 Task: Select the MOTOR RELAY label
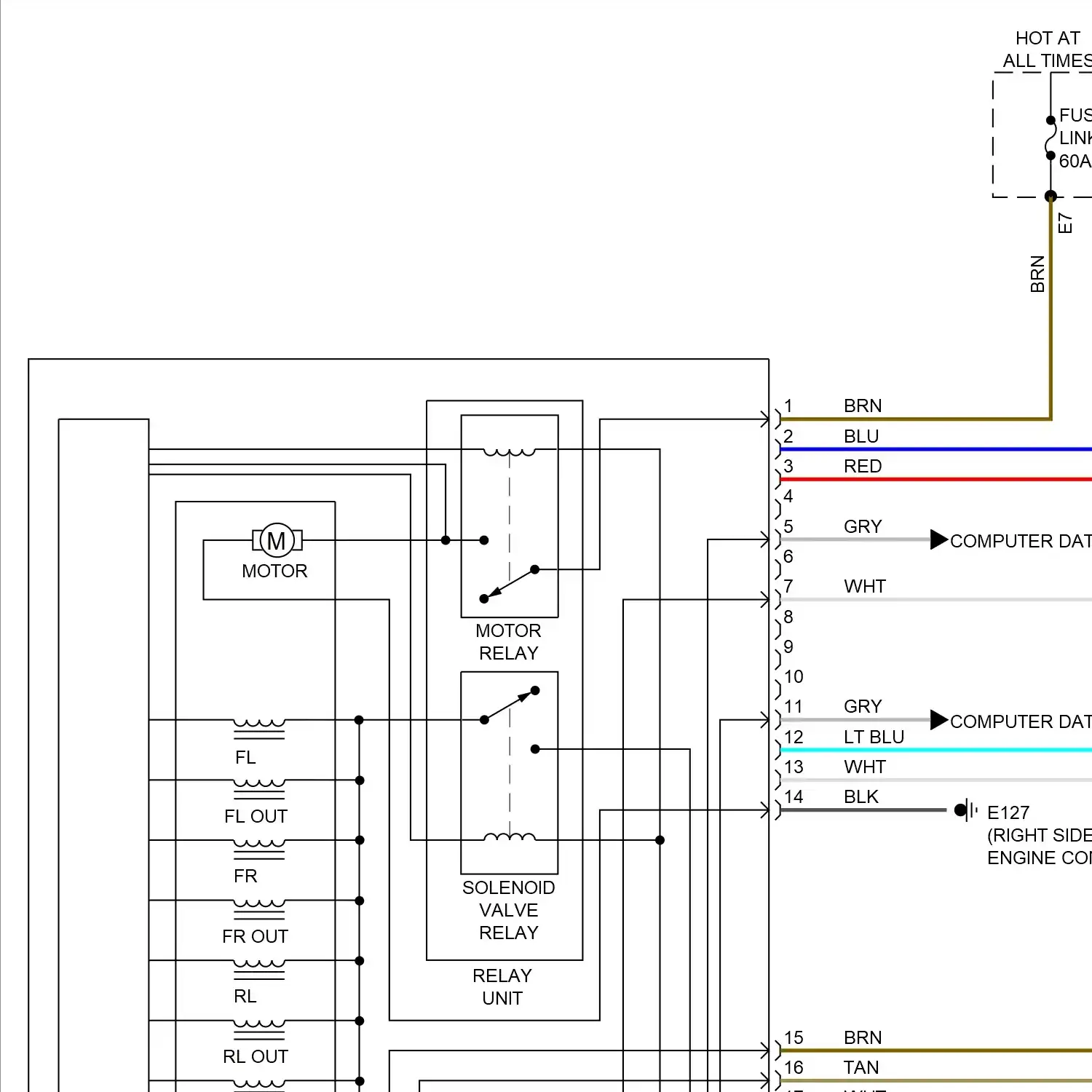click(x=508, y=641)
